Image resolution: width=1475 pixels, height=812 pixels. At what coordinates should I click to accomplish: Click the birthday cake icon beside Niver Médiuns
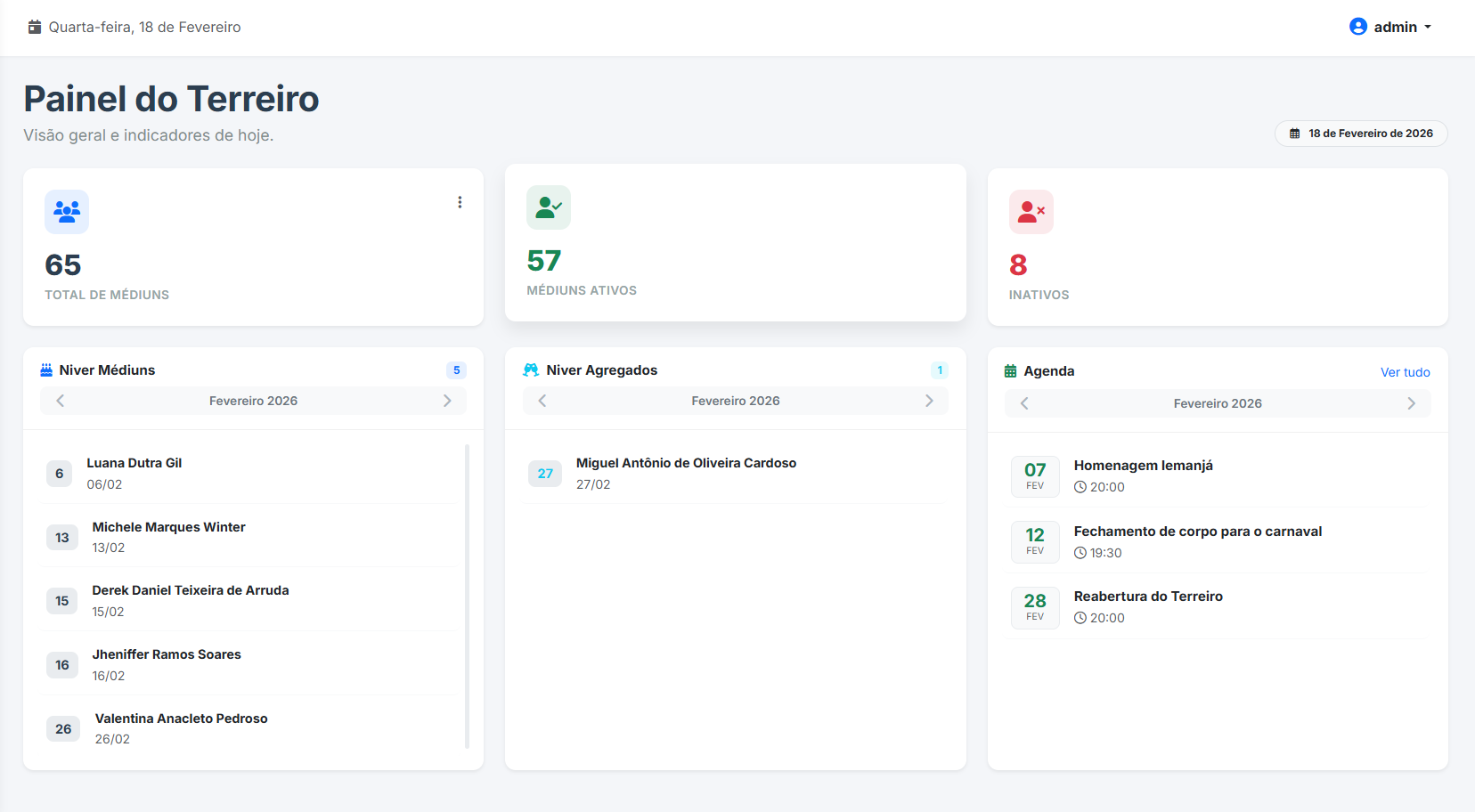(46, 369)
